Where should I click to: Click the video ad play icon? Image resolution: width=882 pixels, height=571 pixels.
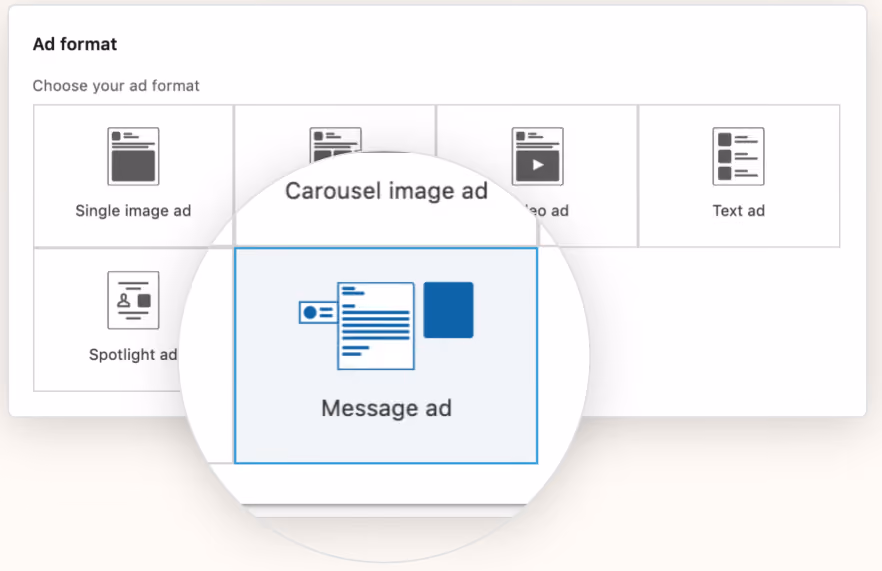click(x=537, y=156)
